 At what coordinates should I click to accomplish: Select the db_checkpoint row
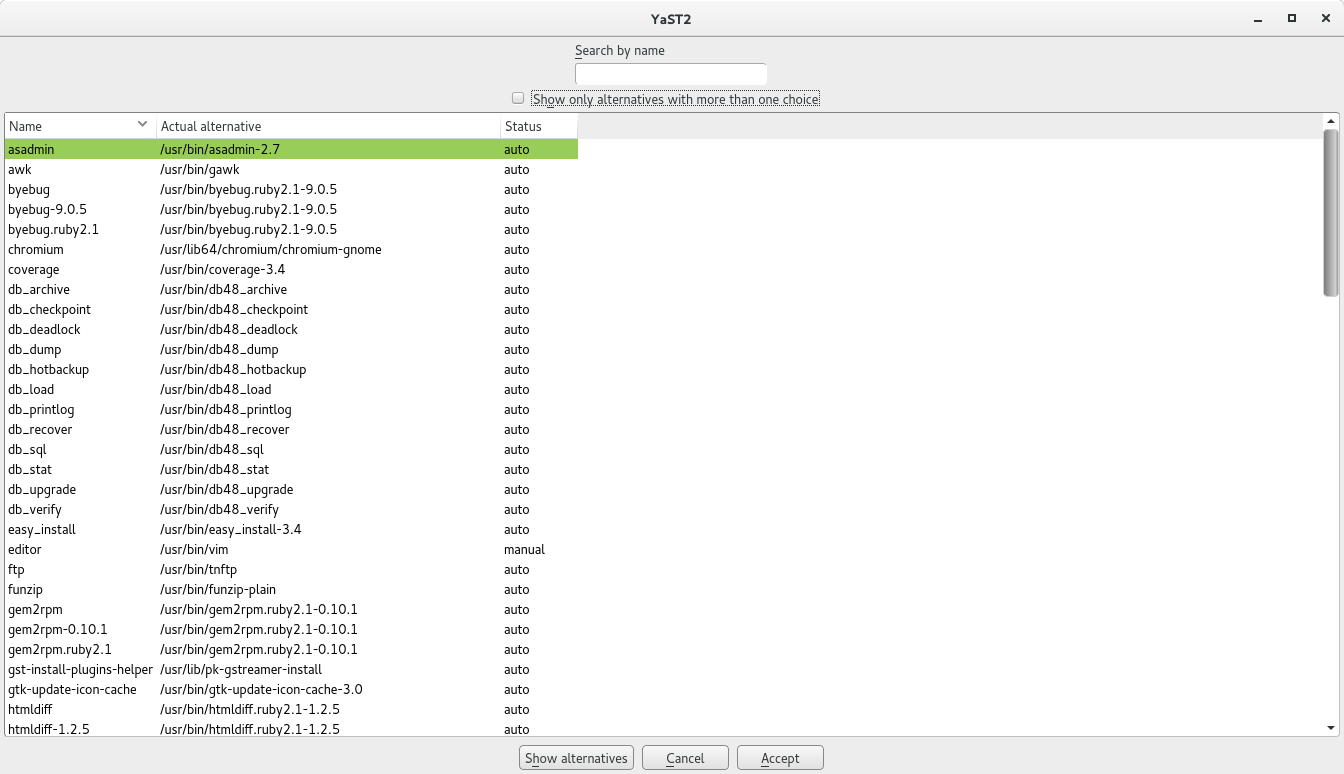point(291,309)
